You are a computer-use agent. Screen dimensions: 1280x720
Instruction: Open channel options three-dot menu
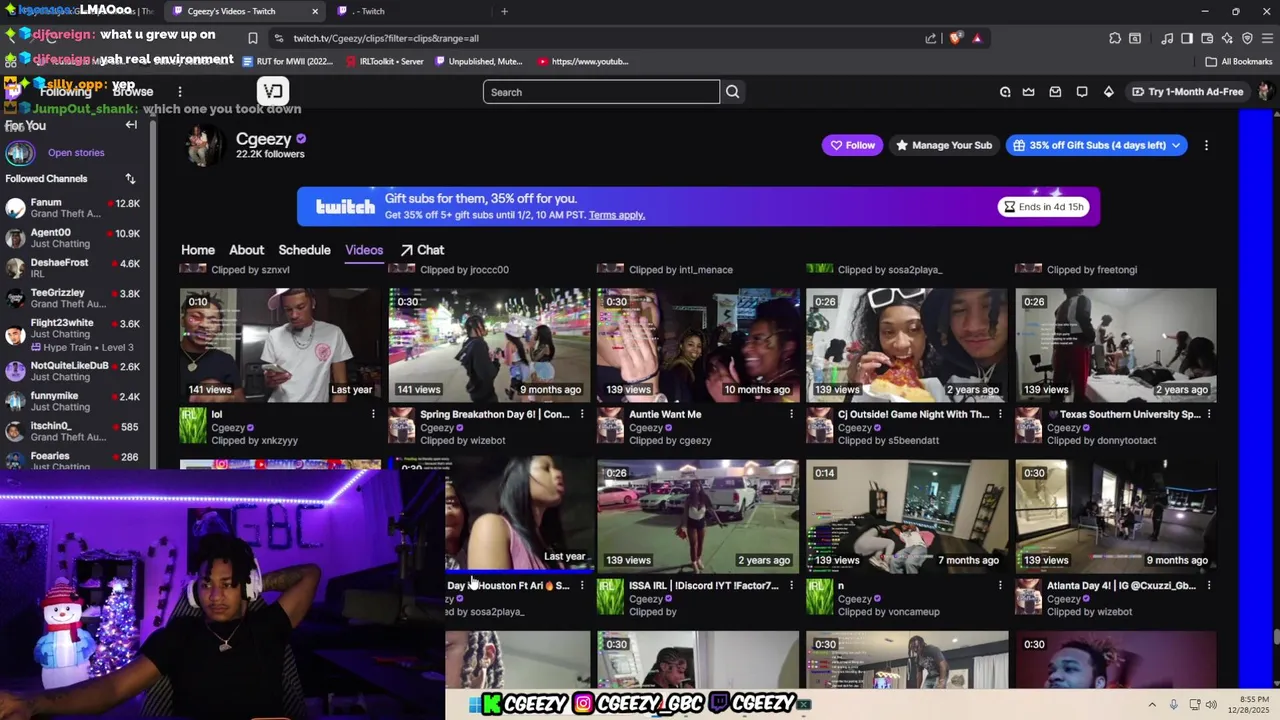(1206, 145)
